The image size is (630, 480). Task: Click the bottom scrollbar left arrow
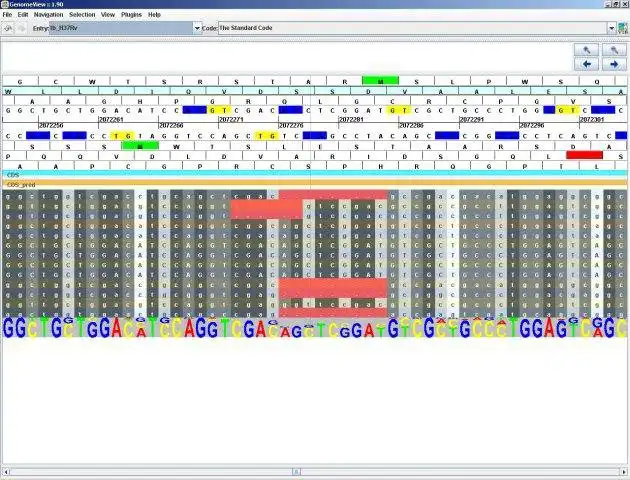[x=6, y=472]
